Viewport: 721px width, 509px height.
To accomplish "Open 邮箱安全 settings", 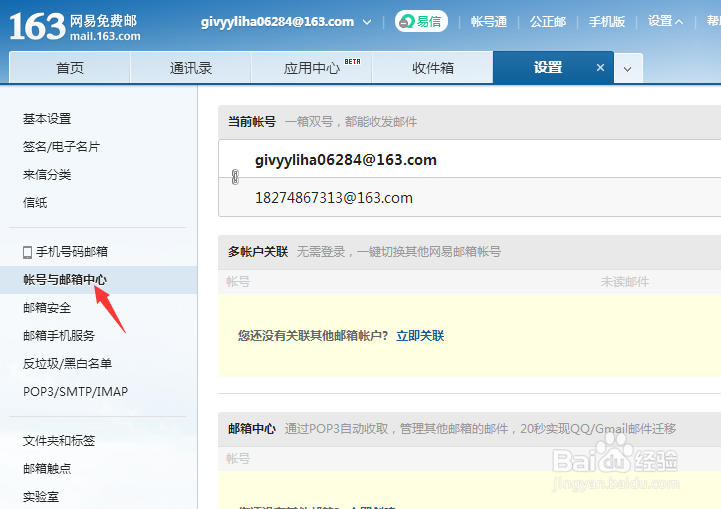I will [x=47, y=308].
